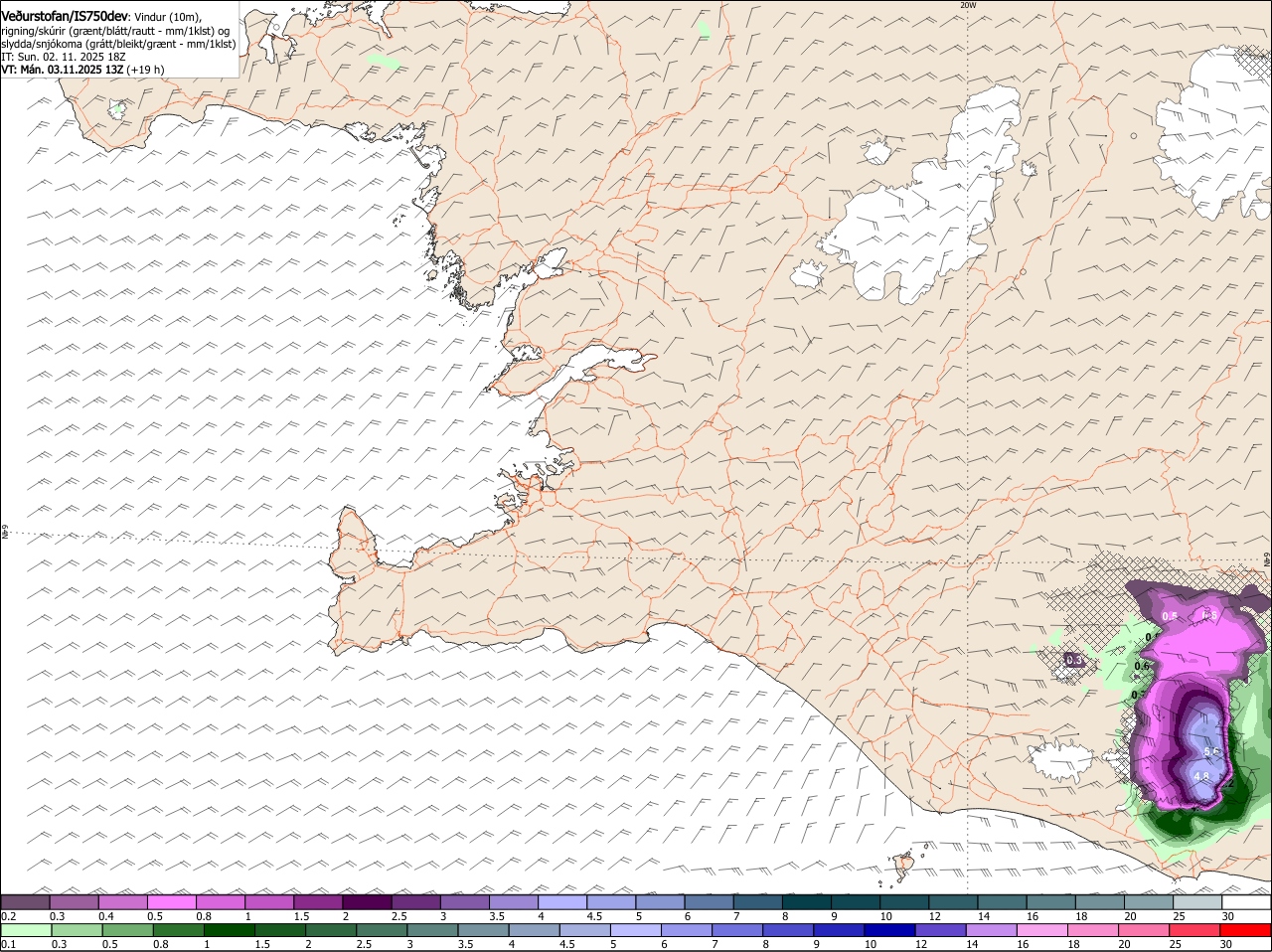Click the top-row dark teal swatch between 8 and 9

tap(808, 901)
